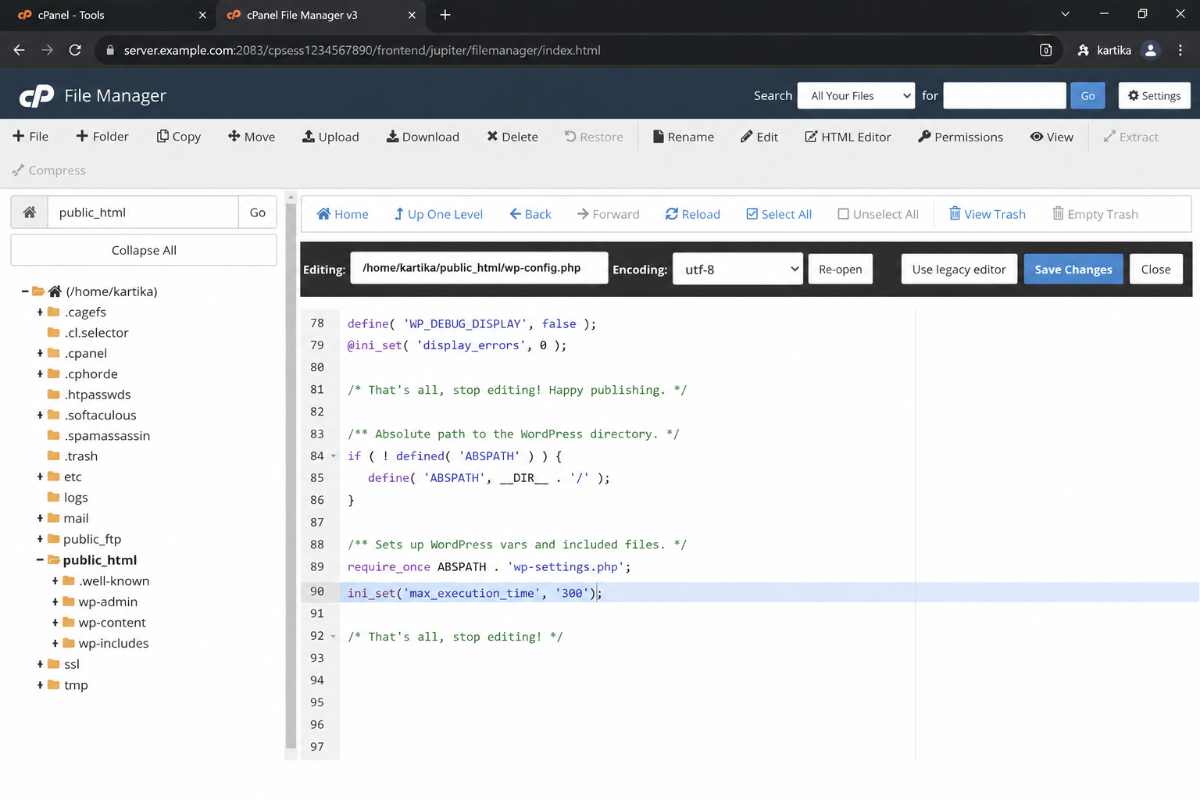Image resolution: width=1200 pixels, height=800 pixels.
Task: Click Save Changes
Action: point(1073,269)
